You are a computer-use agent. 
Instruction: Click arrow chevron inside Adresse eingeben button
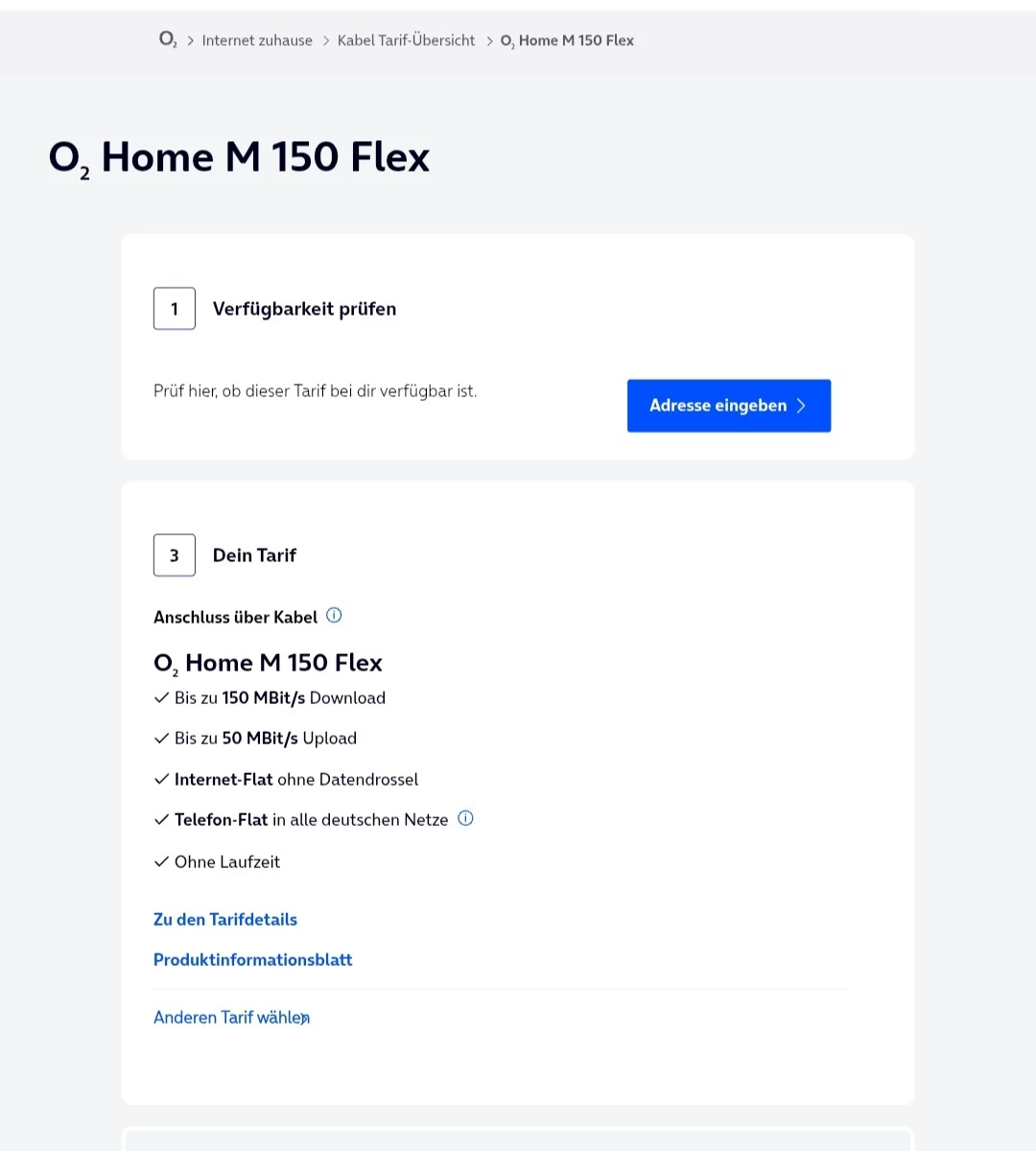coord(801,406)
